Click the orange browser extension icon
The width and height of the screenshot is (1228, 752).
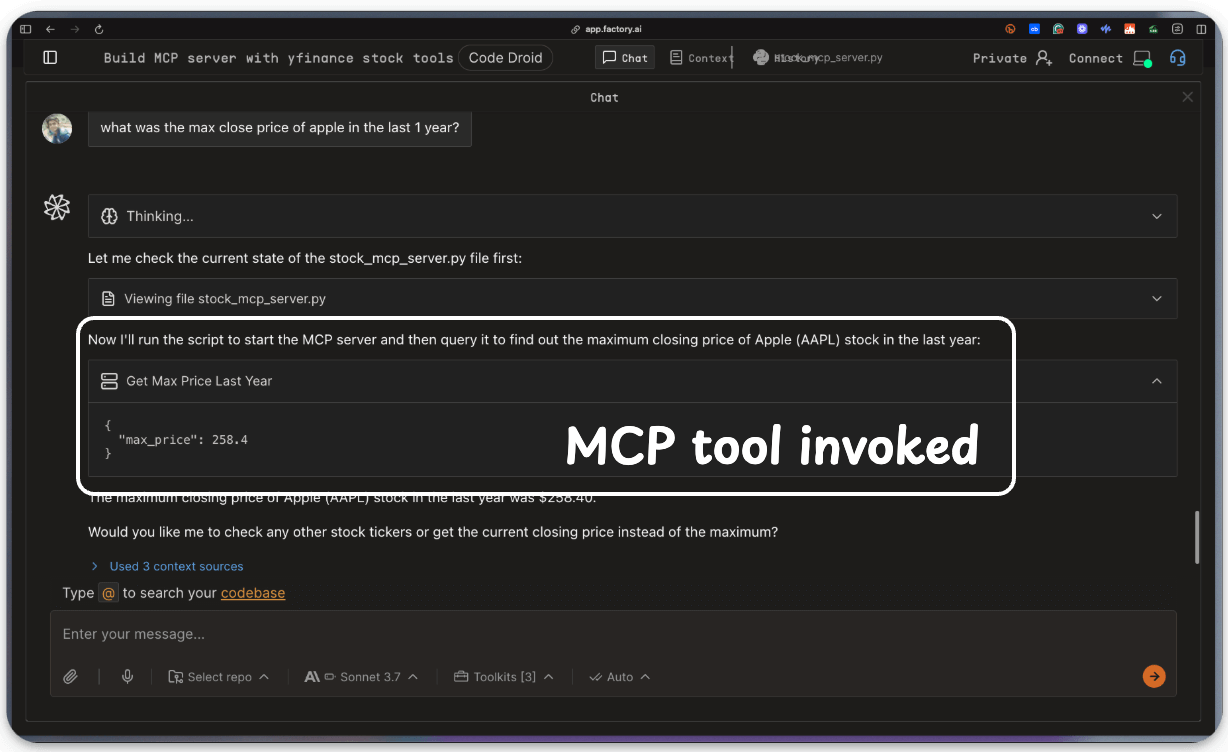[x=1010, y=29]
